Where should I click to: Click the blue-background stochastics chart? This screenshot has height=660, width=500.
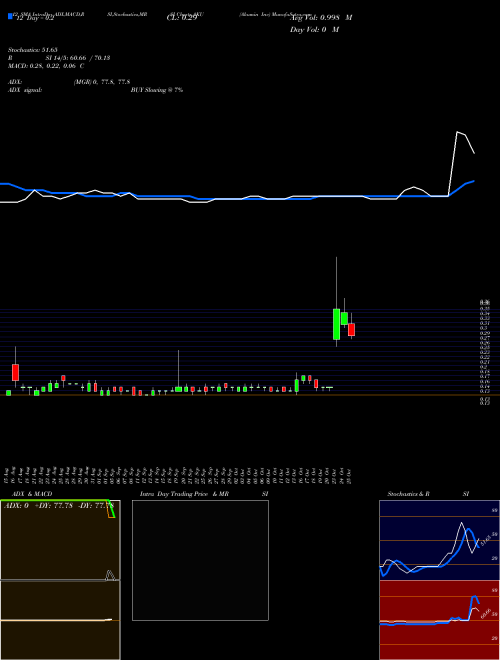(439, 540)
